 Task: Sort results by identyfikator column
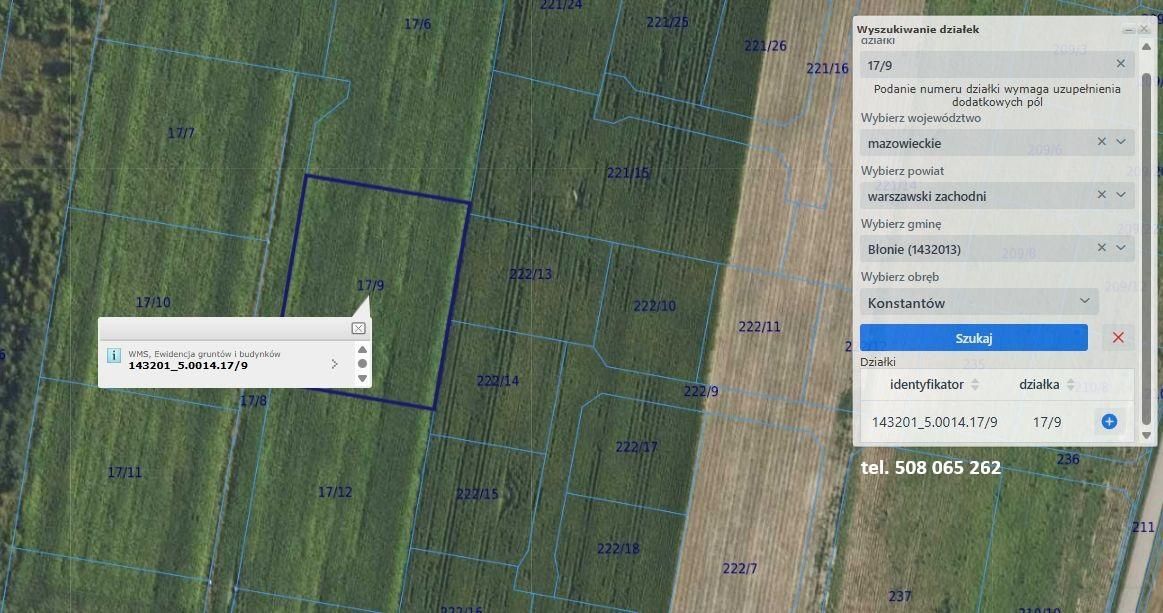coord(975,384)
